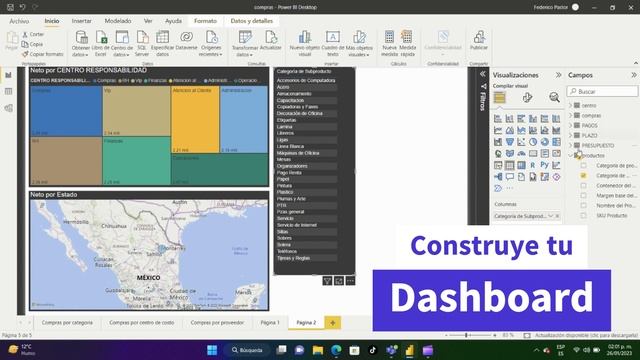This screenshot has width=640, height=360.
Task: Collapse the Campos pane chevron
Action: (633, 75)
